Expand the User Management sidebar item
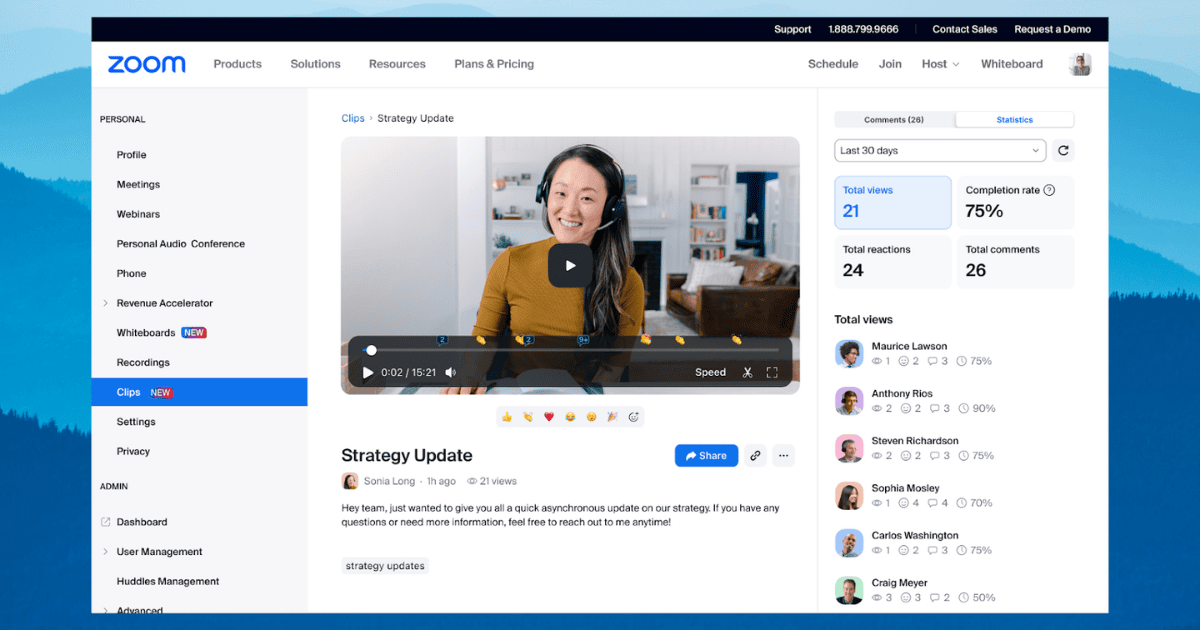Viewport: 1200px width, 630px height. pyautogui.click(x=106, y=552)
